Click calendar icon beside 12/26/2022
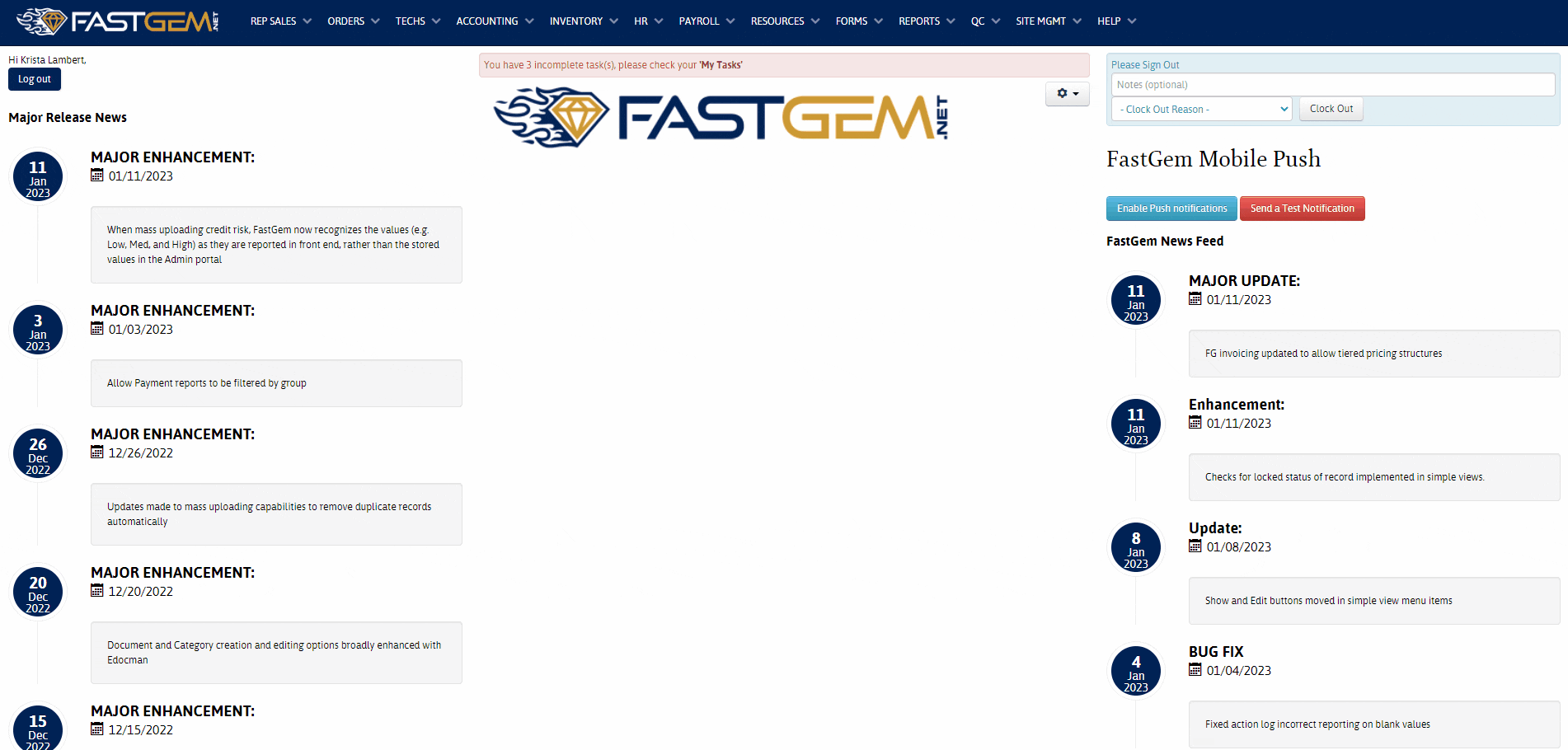Viewport: 1568px width, 750px height. 97,452
